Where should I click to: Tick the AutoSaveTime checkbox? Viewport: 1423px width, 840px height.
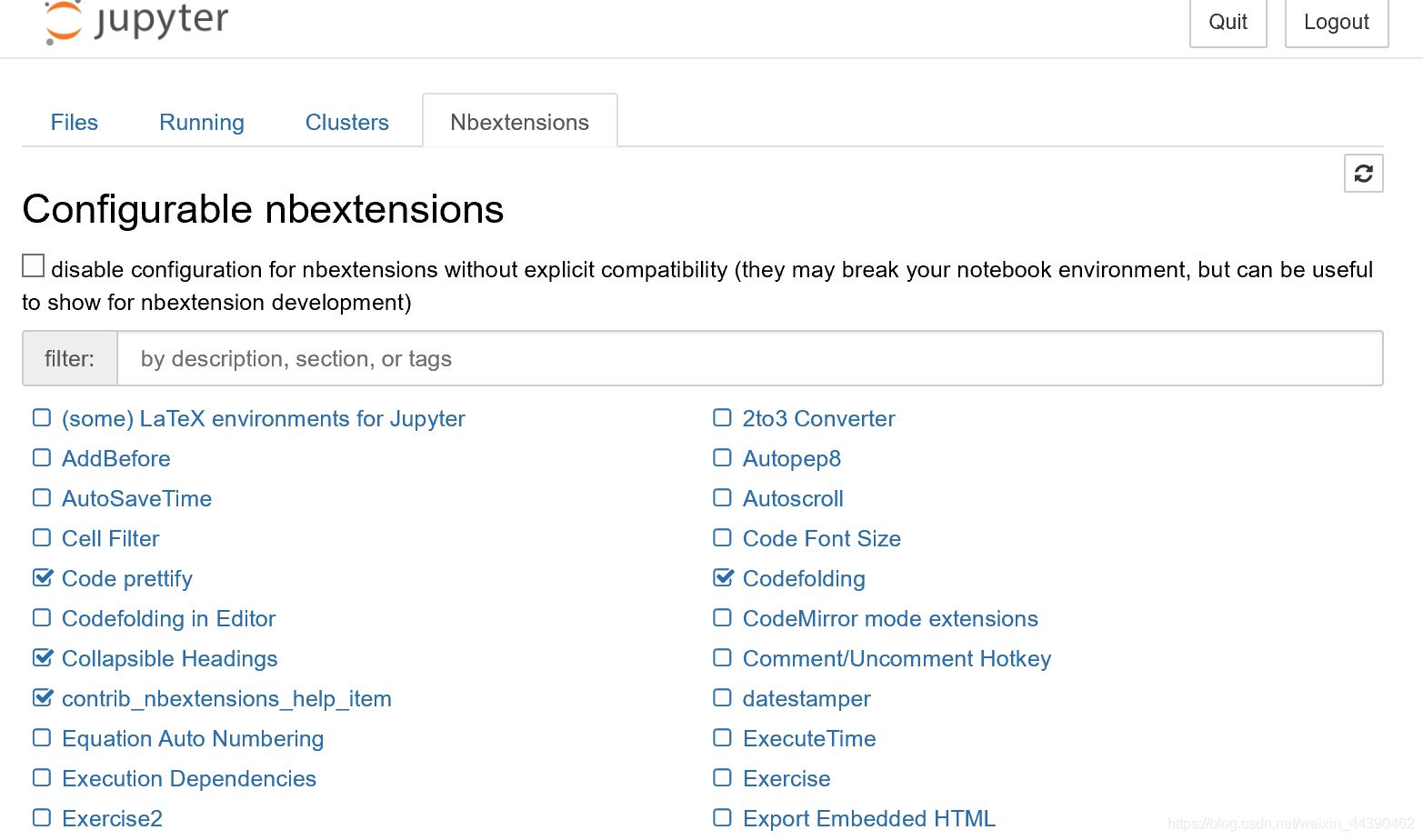point(42,498)
